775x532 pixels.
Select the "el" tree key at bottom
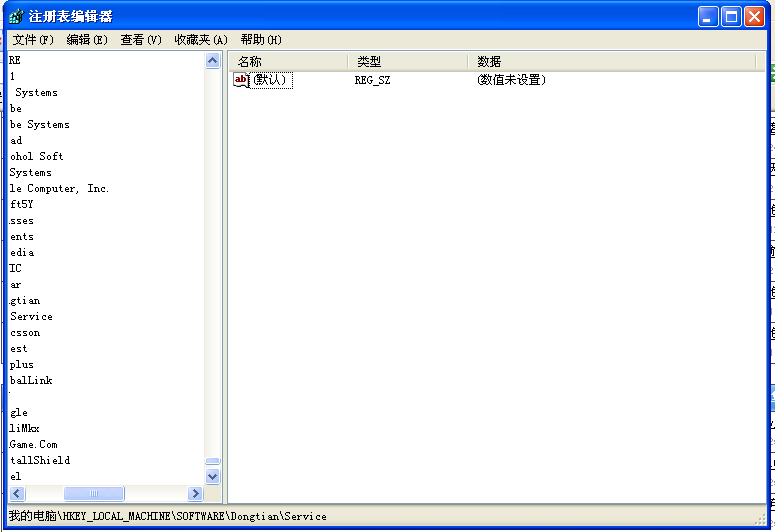pyautogui.click(x=15, y=477)
